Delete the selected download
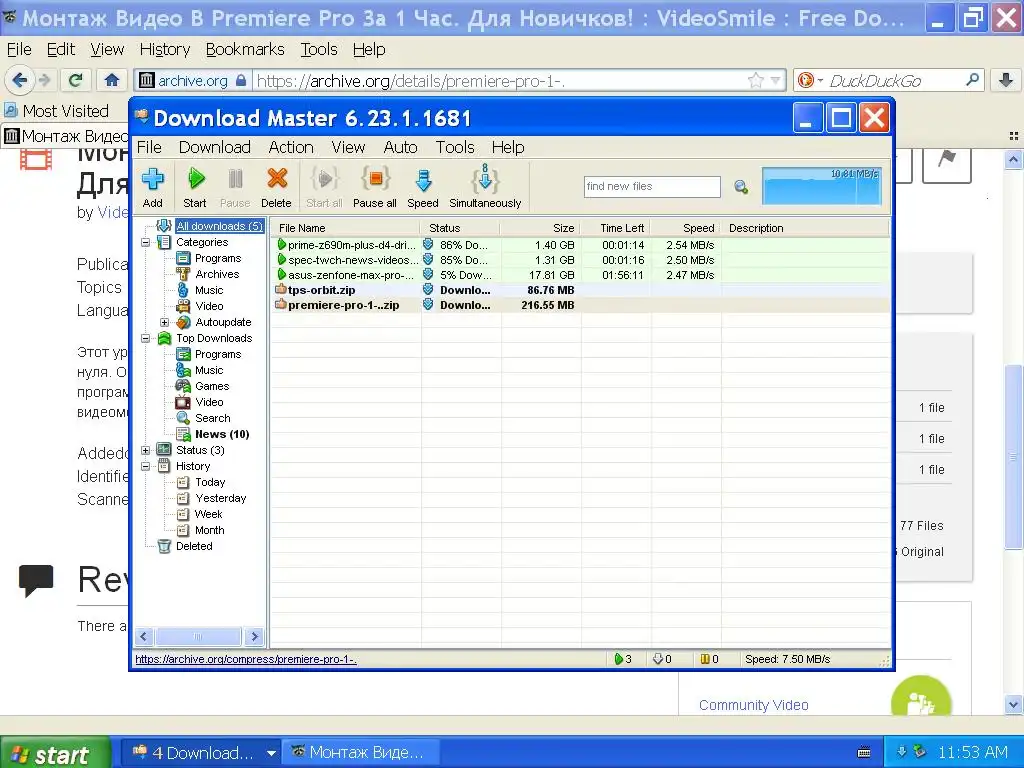This screenshot has height=768, width=1024. pos(276,187)
